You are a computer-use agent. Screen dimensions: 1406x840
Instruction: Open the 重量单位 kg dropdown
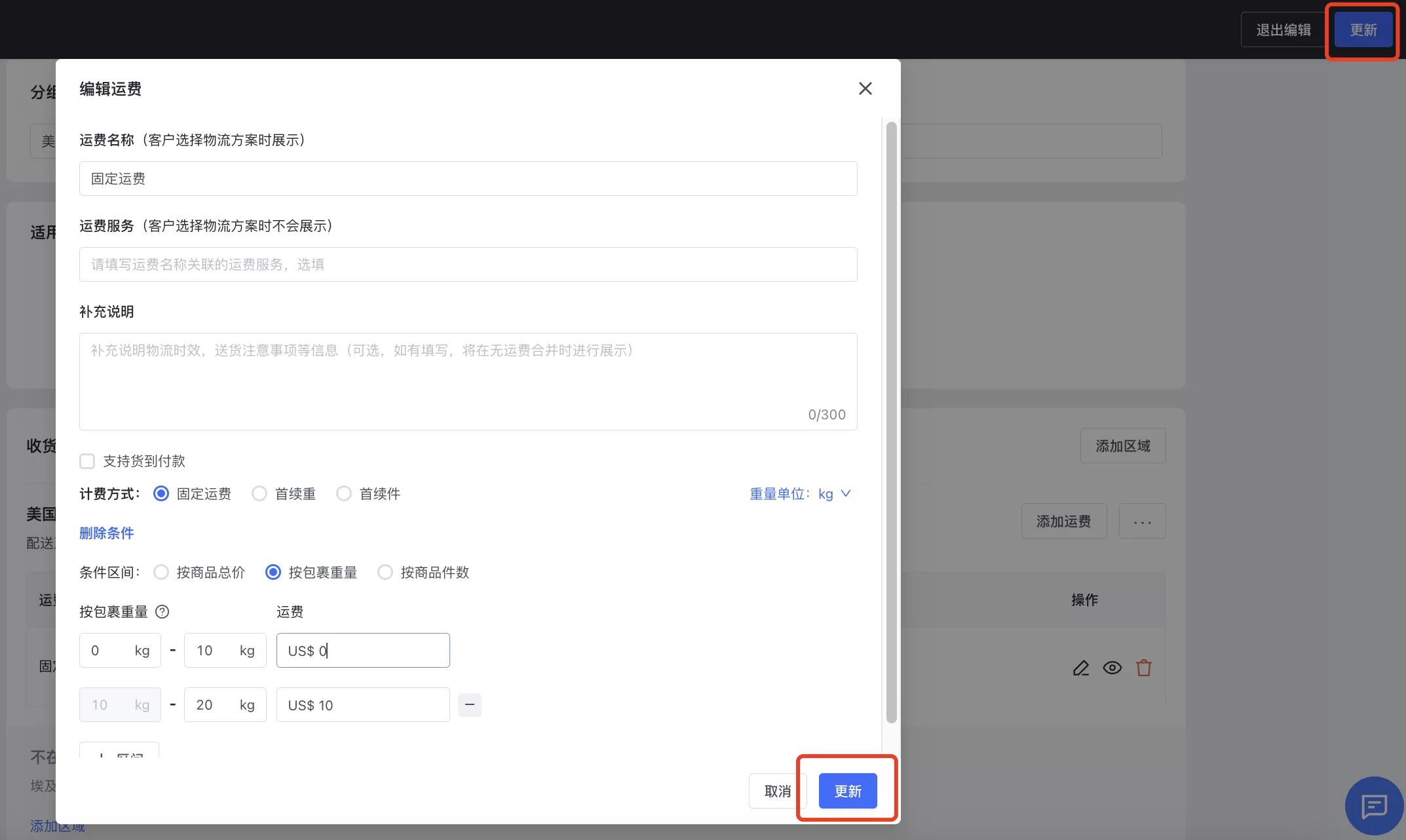point(832,493)
